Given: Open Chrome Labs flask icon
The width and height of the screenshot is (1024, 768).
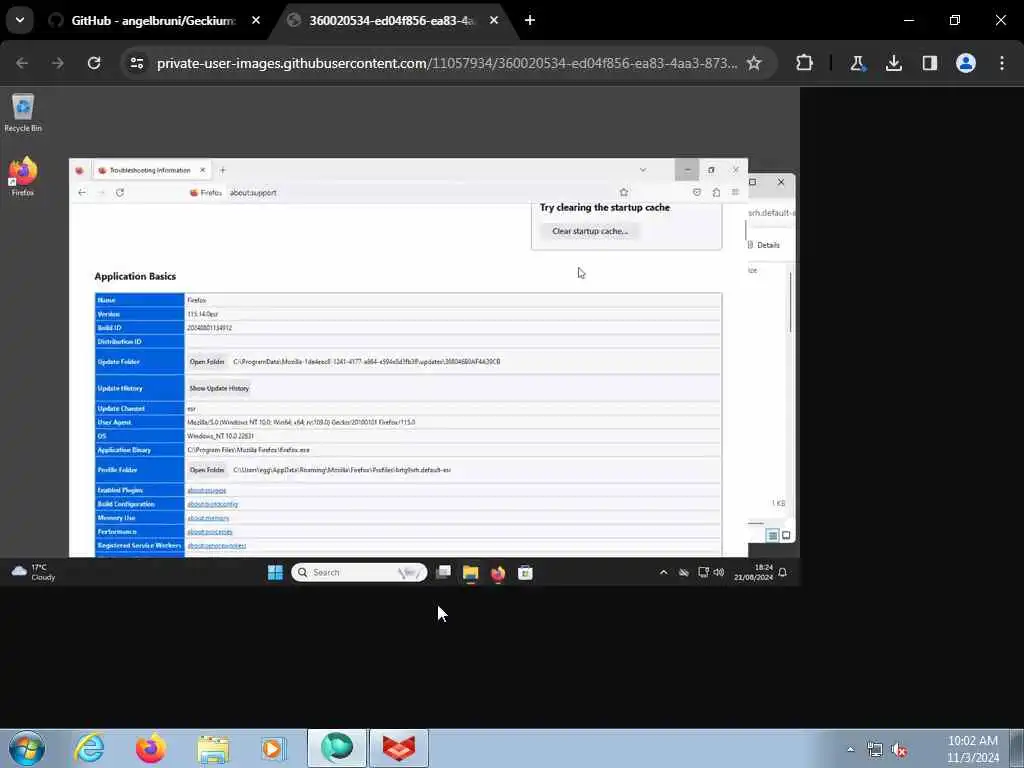Looking at the screenshot, I should click(x=857, y=63).
